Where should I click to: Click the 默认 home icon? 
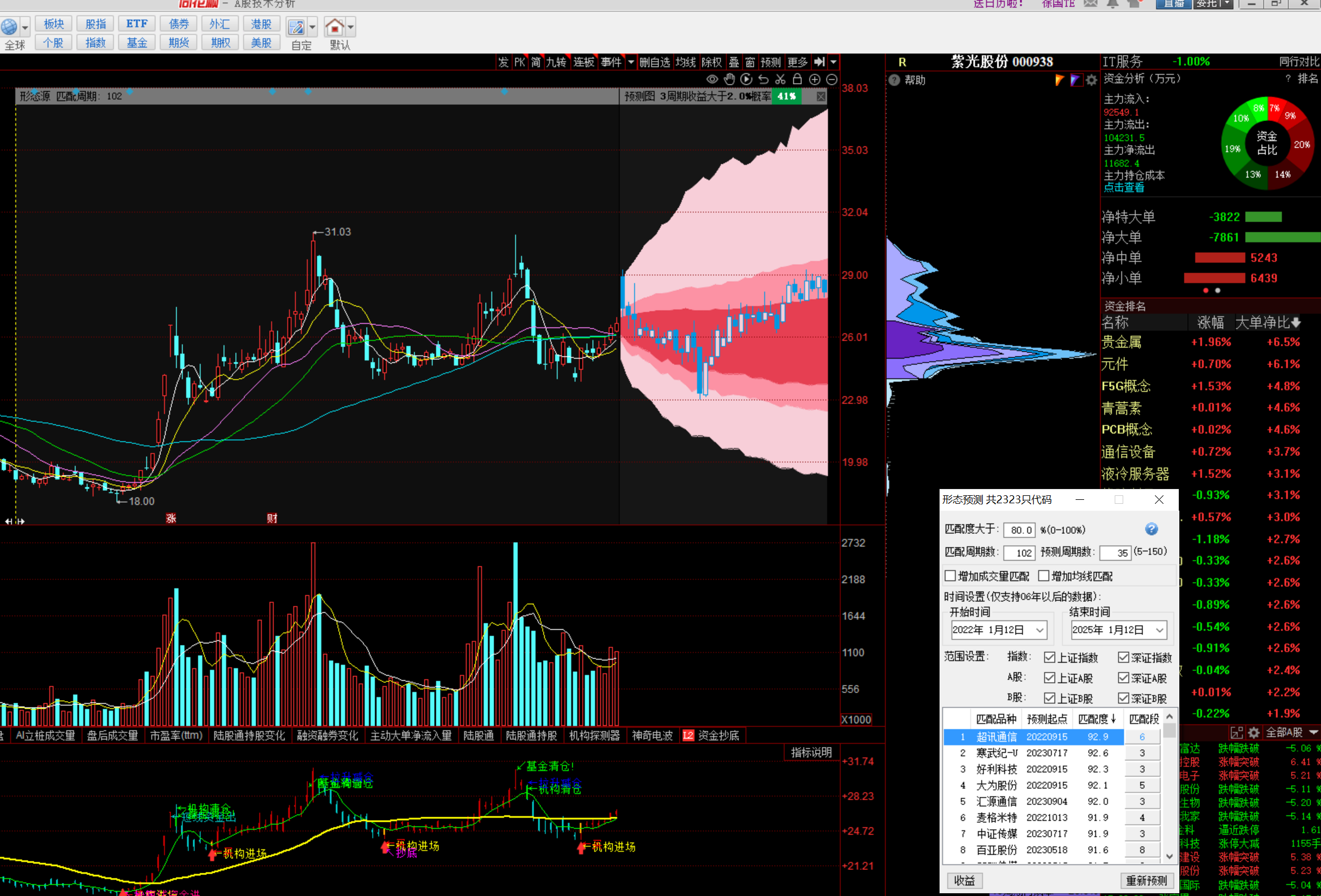coord(334,27)
